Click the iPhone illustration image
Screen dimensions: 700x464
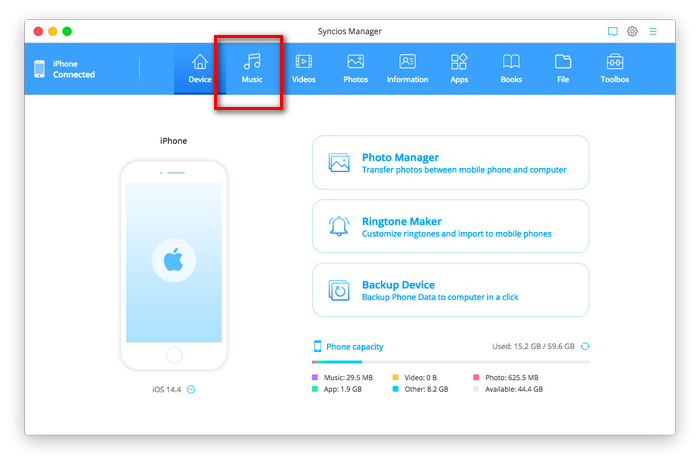tap(174, 265)
